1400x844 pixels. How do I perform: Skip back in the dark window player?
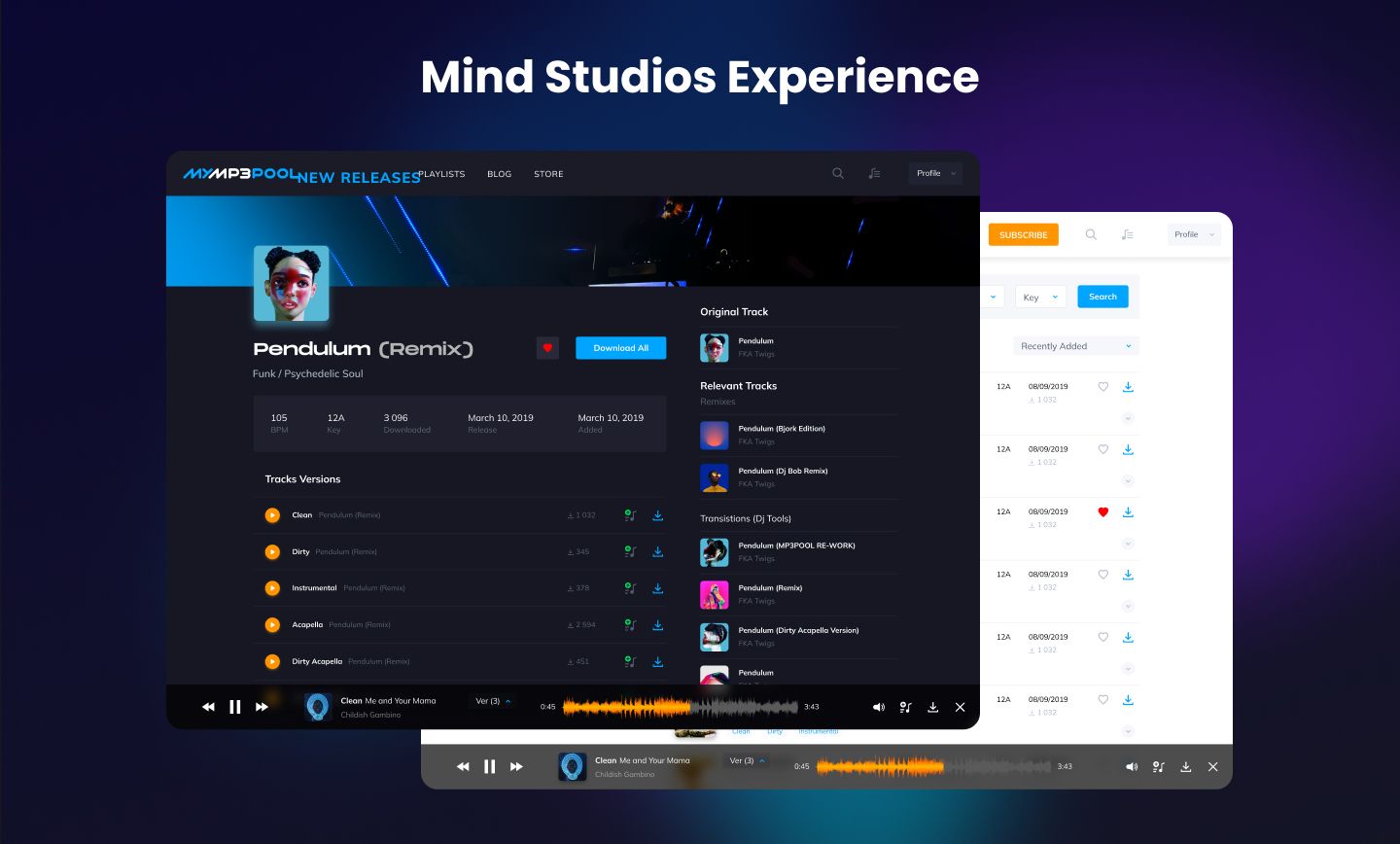pos(208,707)
